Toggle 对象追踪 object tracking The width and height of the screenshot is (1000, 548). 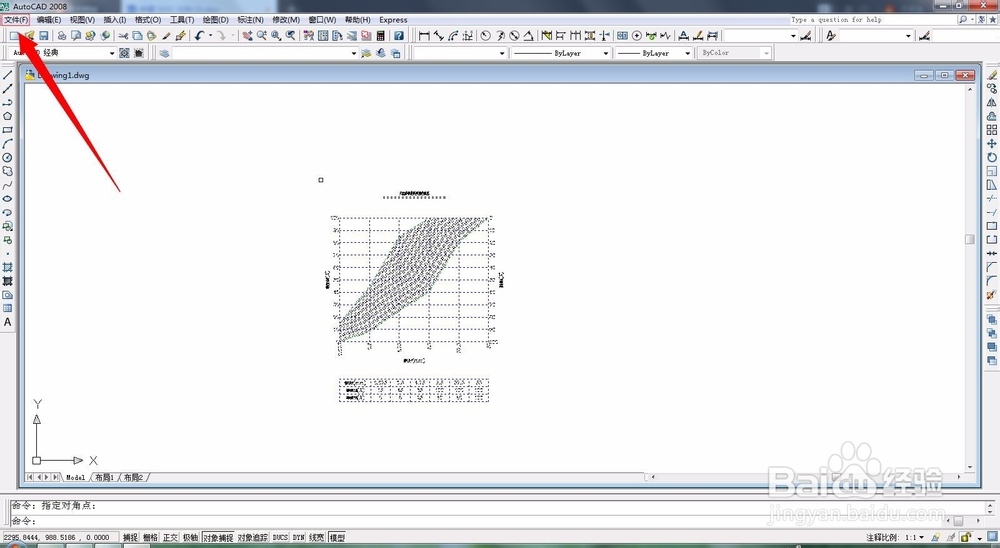253,538
